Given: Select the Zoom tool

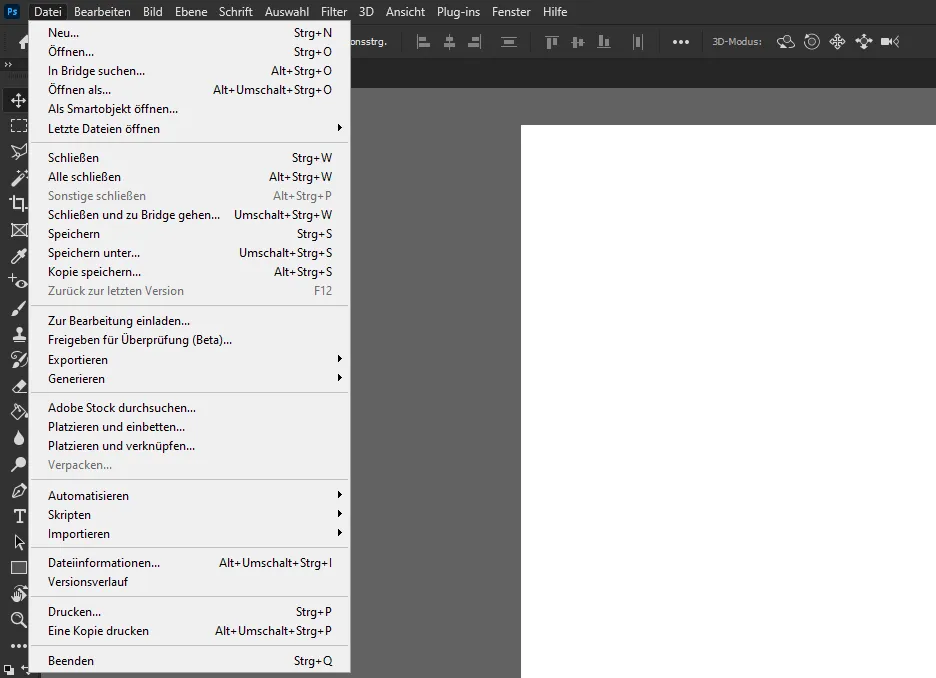Looking at the screenshot, I should point(19,620).
